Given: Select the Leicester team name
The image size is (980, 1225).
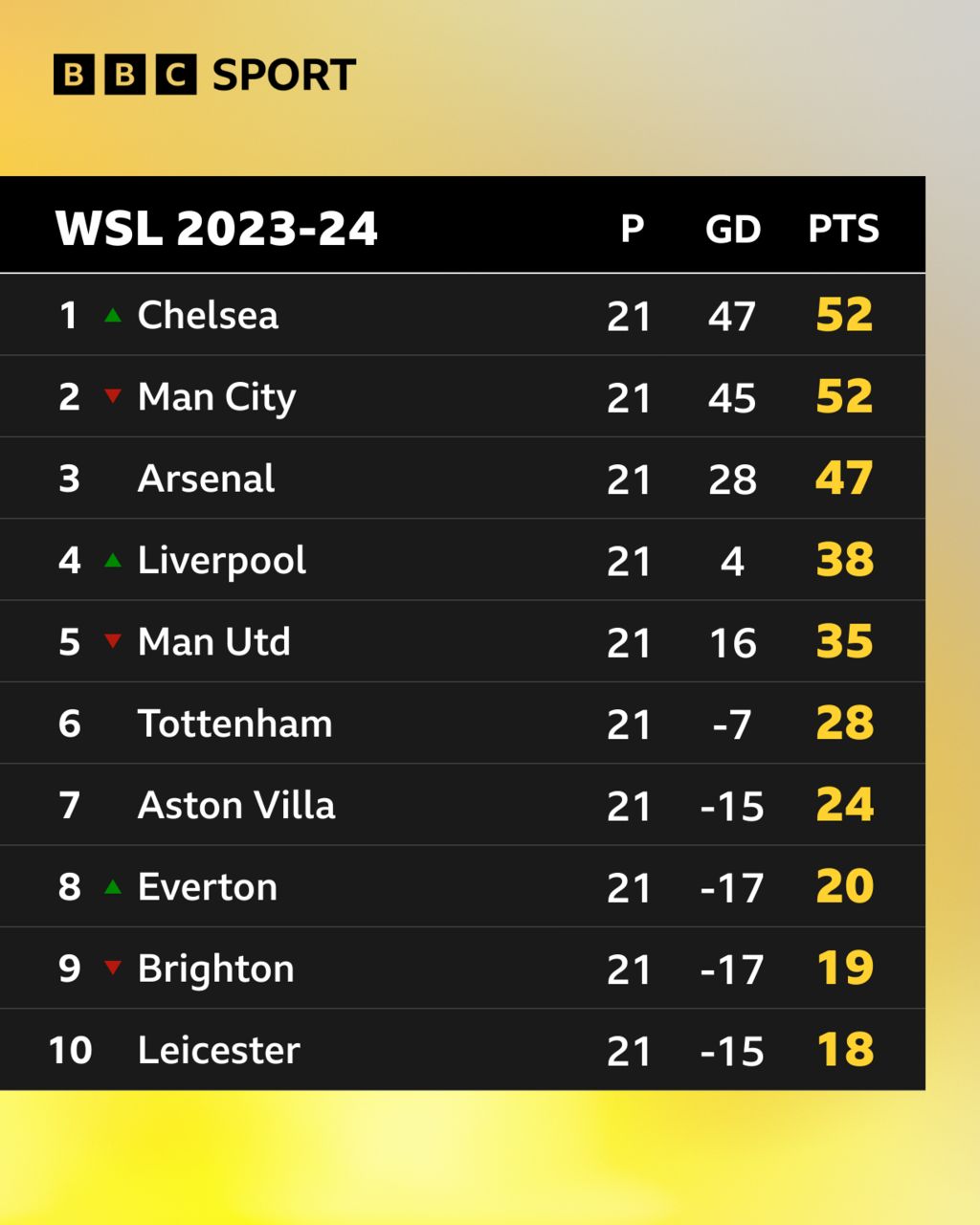Looking at the screenshot, I should coord(218,1050).
